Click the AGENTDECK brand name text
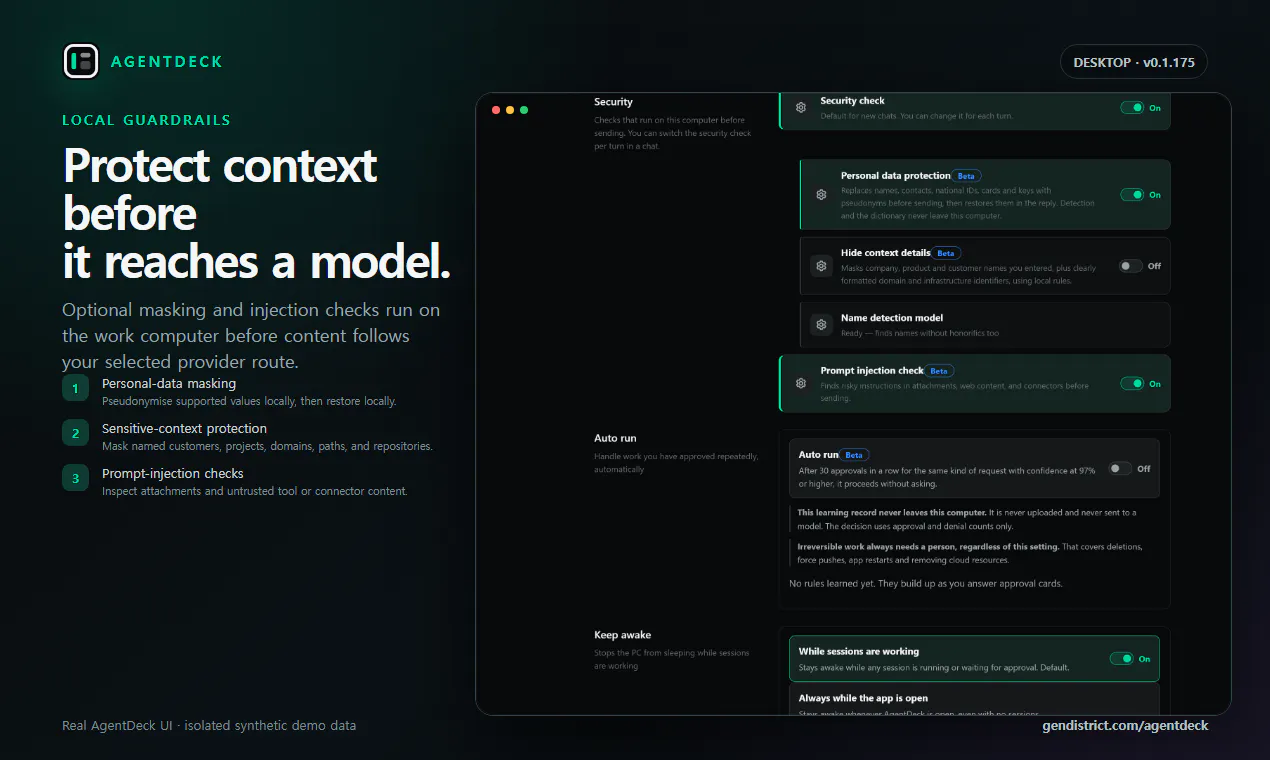Image resolution: width=1270 pixels, height=760 pixels. coord(167,62)
